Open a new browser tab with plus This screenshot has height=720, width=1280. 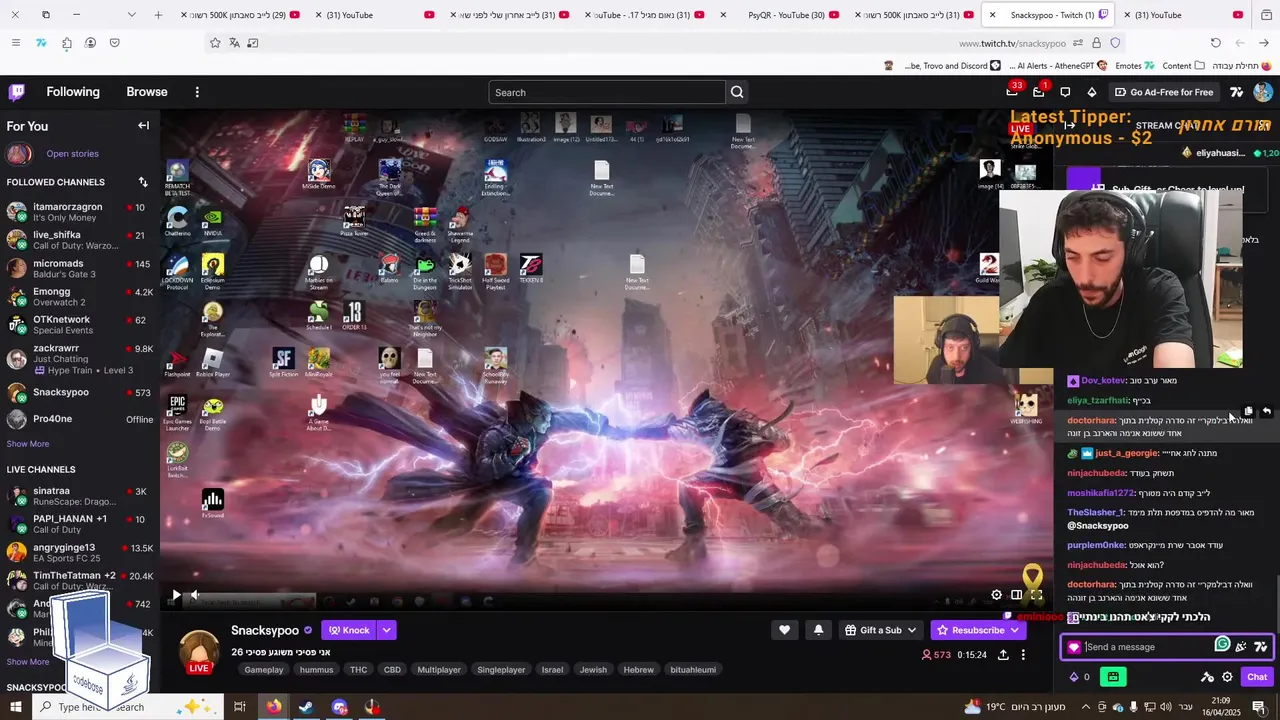[x=158, y=15]
